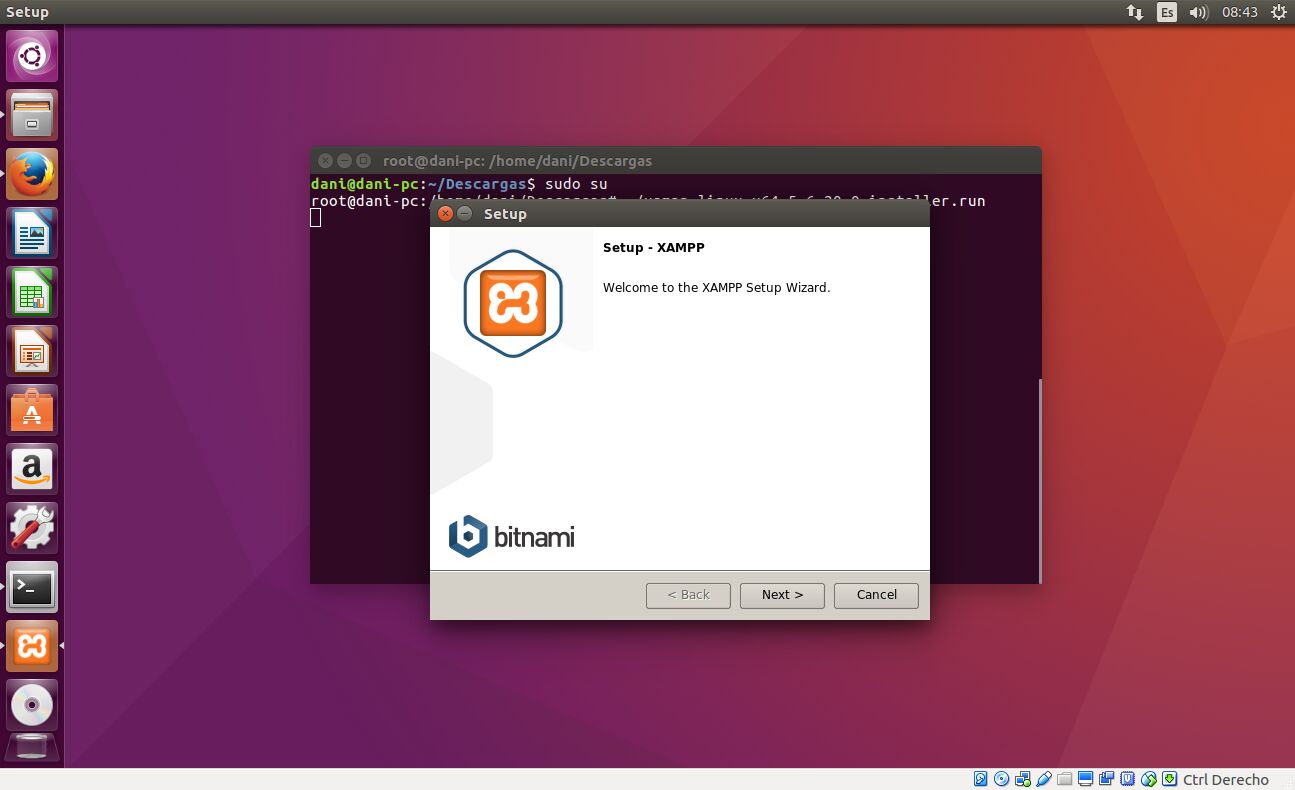Click the VirtualBox optical drive status icon

(x=1002, y=779)
